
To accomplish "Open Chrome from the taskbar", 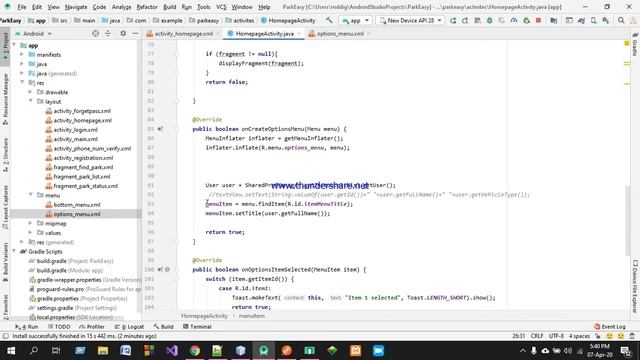I will 195,351.
